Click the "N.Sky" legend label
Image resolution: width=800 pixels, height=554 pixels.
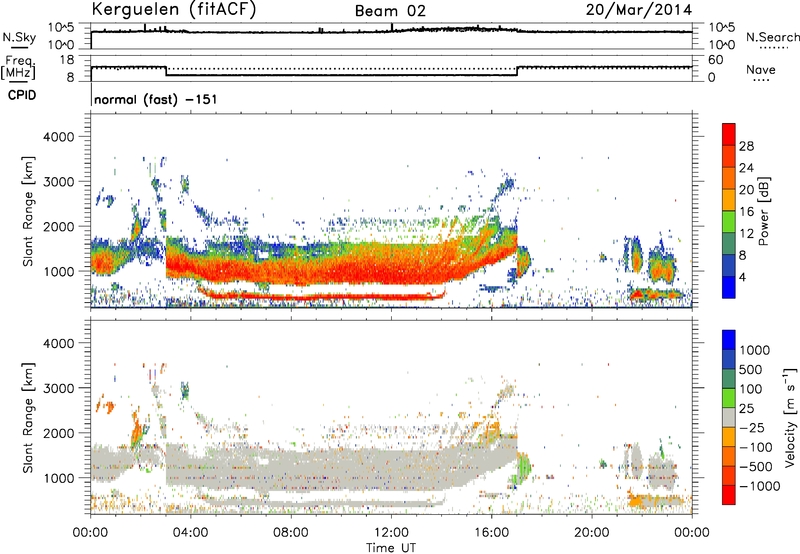tap(19, 37)
